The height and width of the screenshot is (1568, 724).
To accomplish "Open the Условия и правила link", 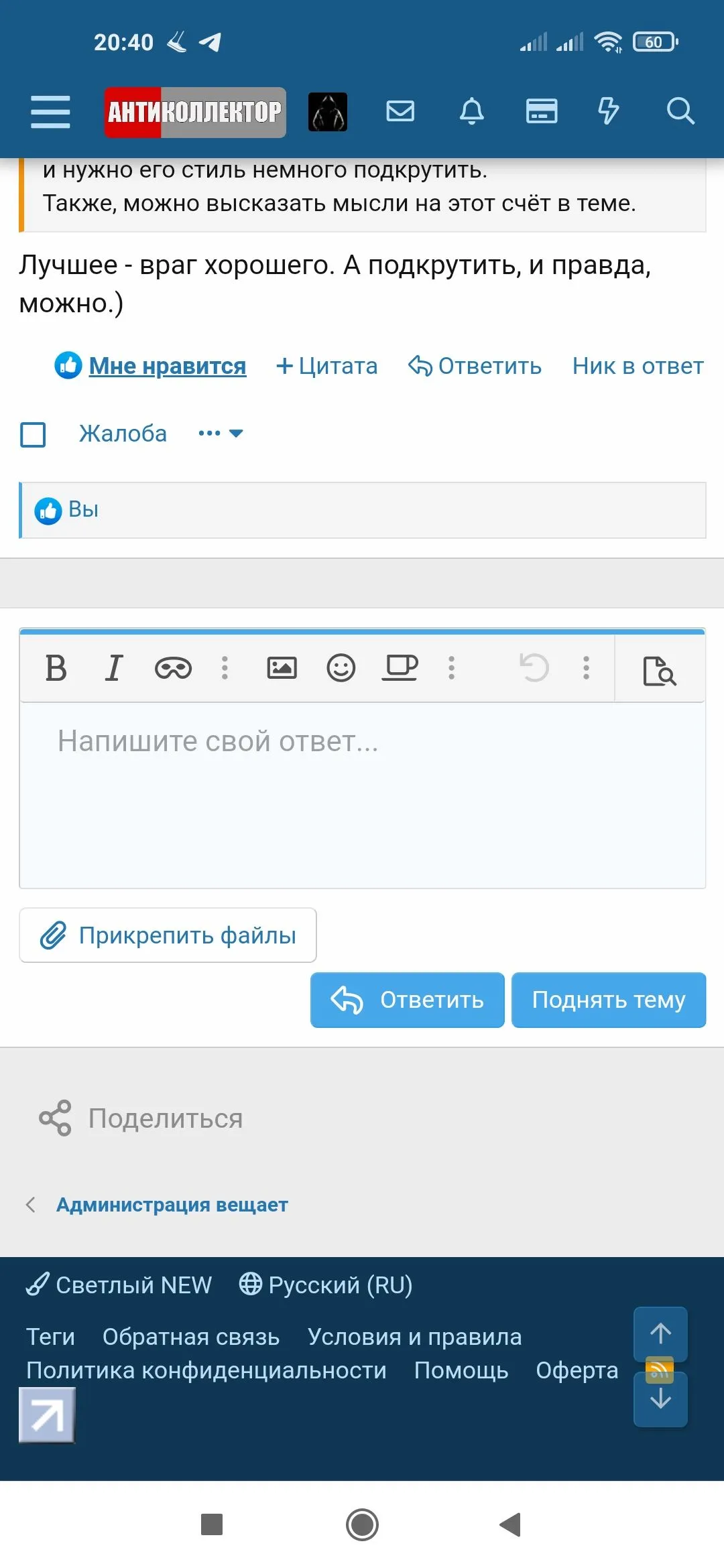I will pos(414,1337).
